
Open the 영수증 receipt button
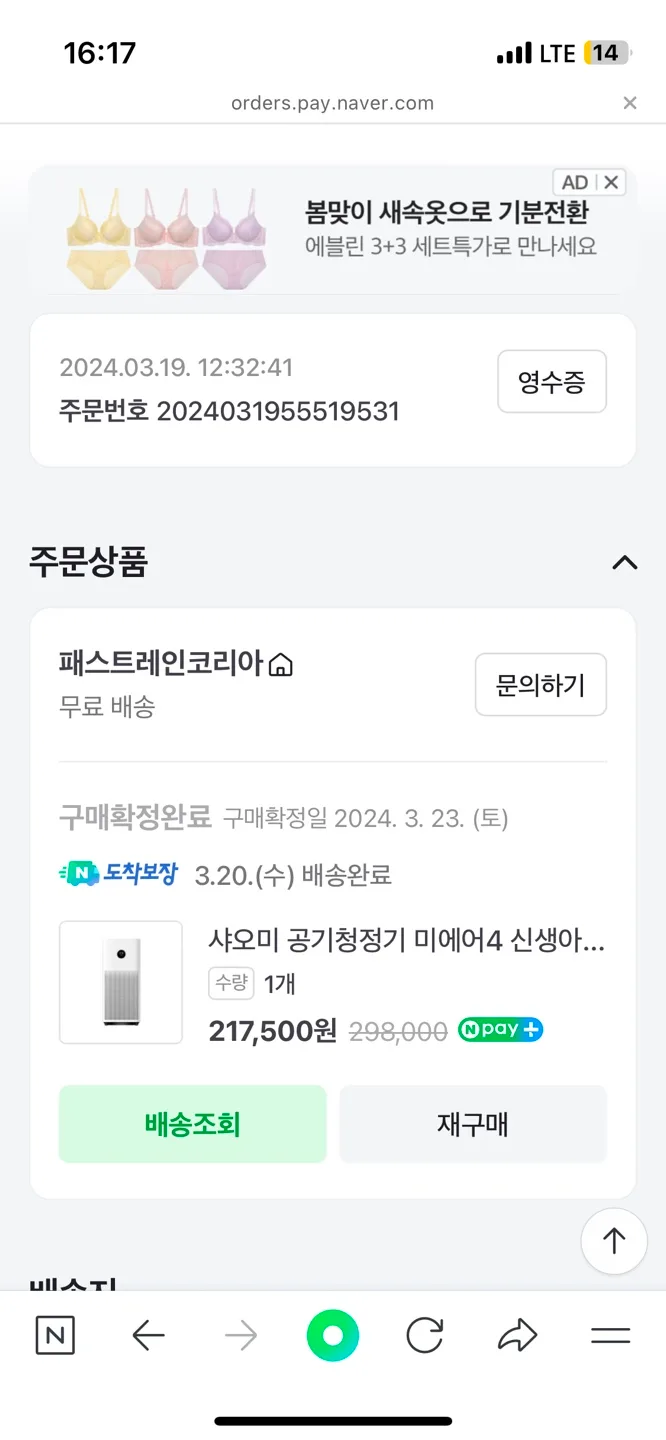point(552,382)
